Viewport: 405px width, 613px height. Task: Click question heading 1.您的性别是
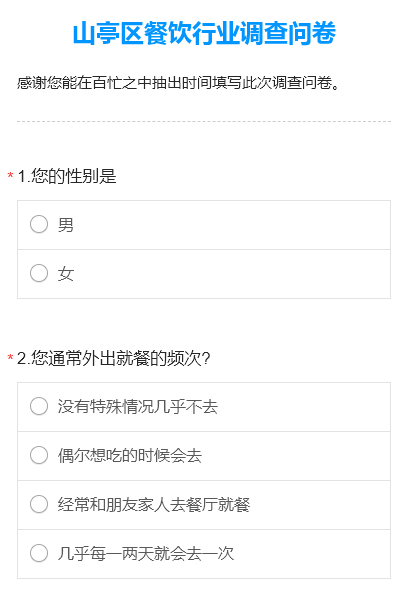pyautogui.click(x=67, y=176)
